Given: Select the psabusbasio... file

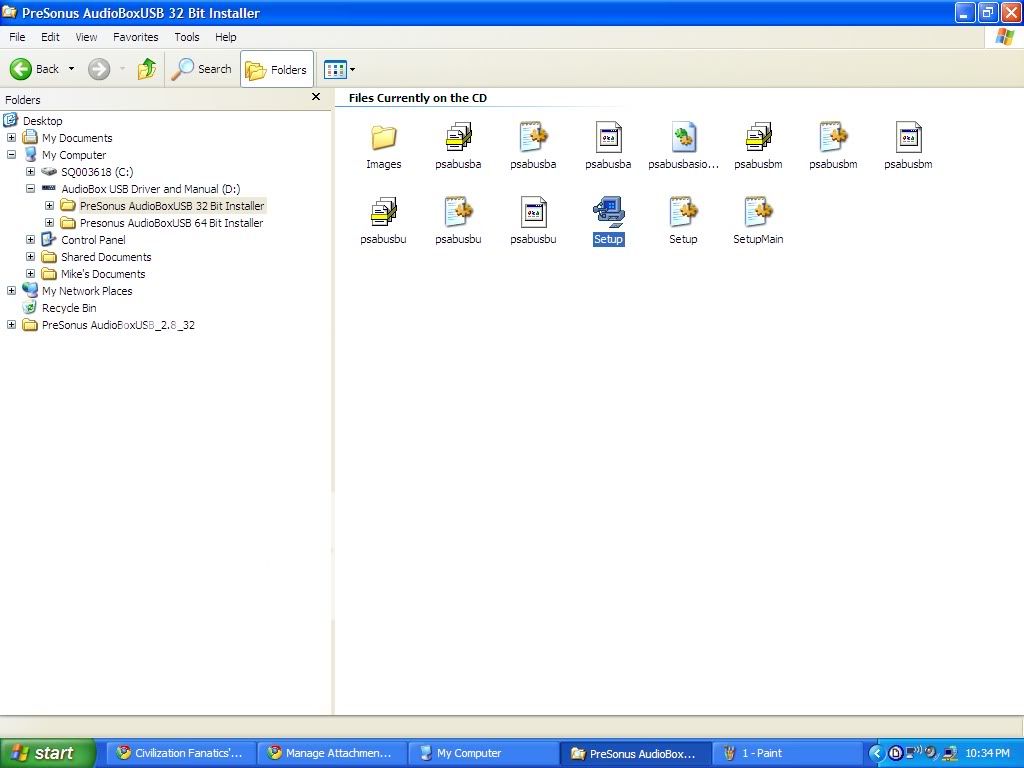Looking at the screenshot, I should tap(683, 146).
